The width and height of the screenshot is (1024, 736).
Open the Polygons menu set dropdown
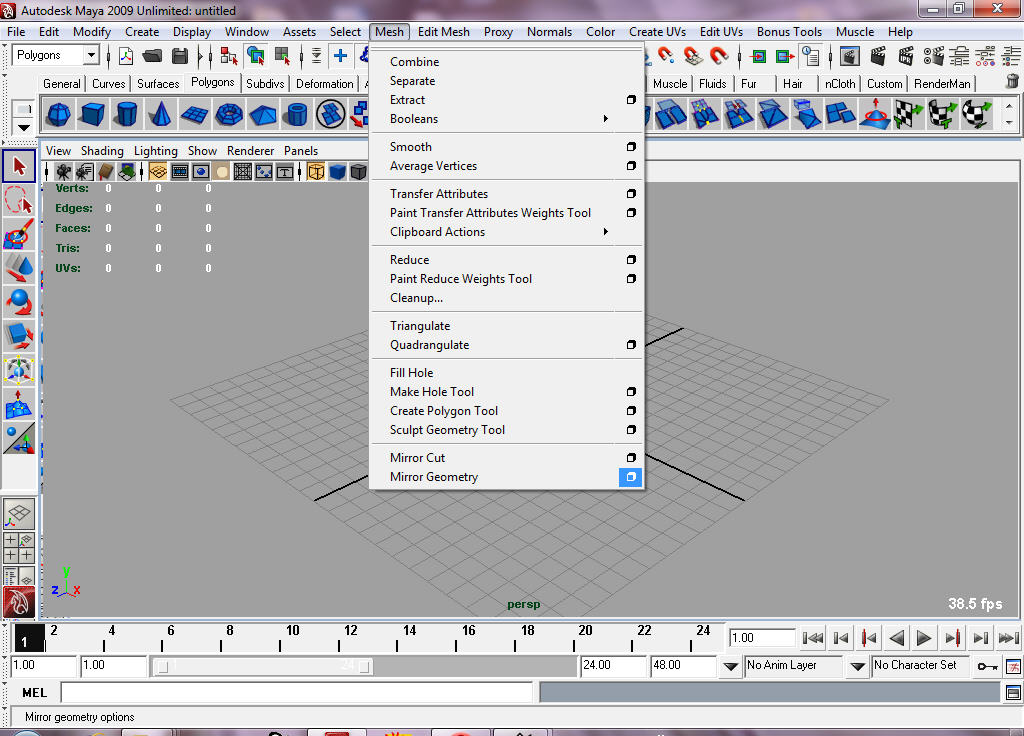click(x=91, y=56)
